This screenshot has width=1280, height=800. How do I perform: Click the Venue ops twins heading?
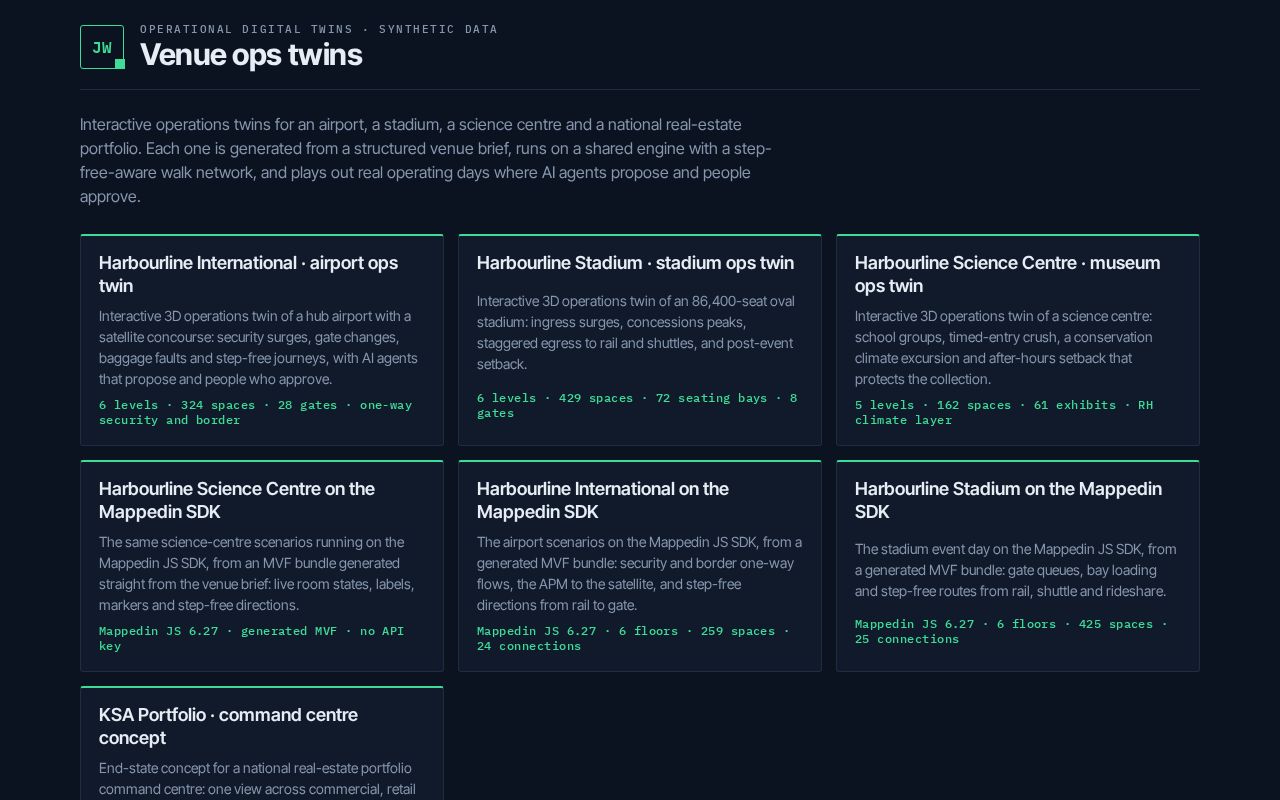(x=251, y=55)
